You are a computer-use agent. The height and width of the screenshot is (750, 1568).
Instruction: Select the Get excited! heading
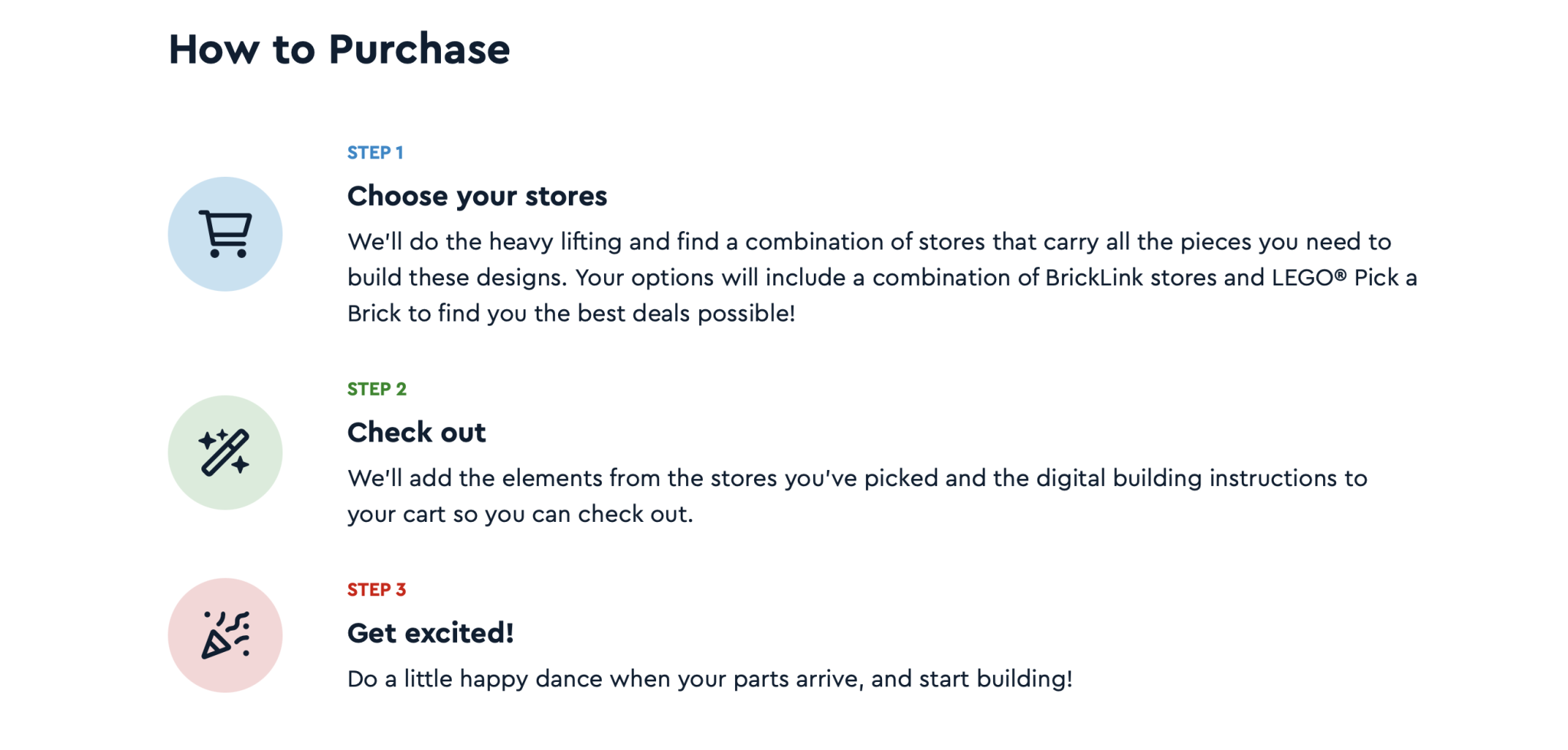pyautogui.click(x=430, y=633)
